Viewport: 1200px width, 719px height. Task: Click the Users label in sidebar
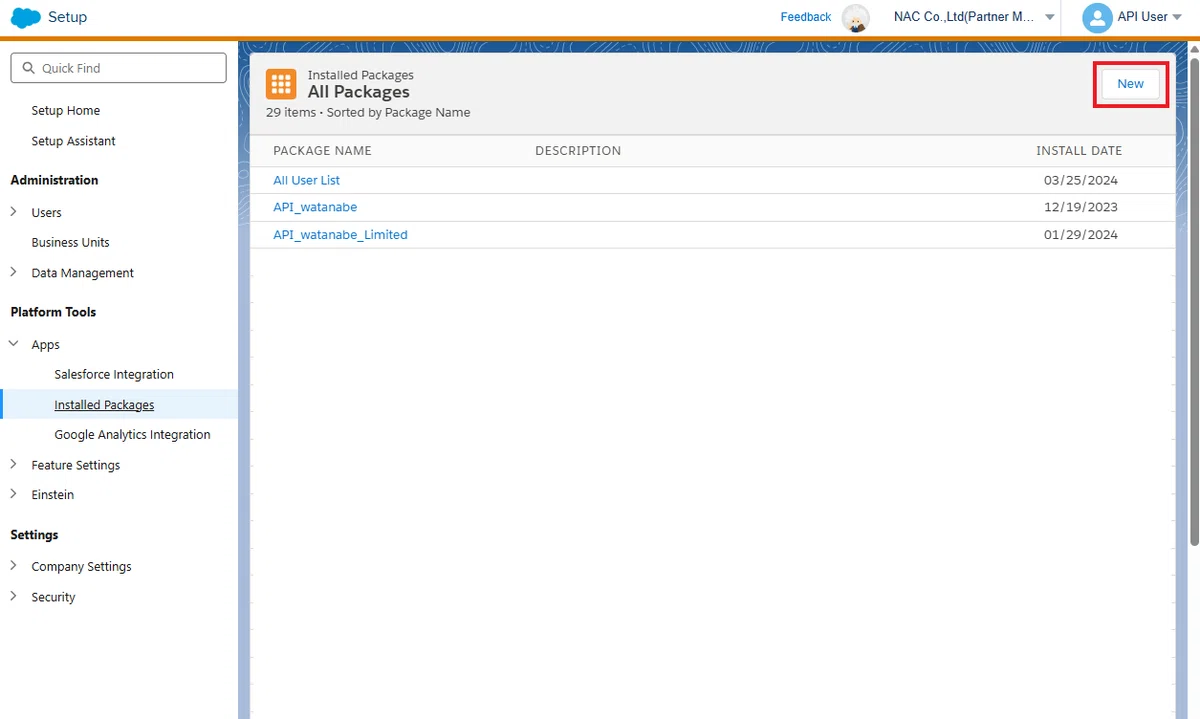pos(46,213)
